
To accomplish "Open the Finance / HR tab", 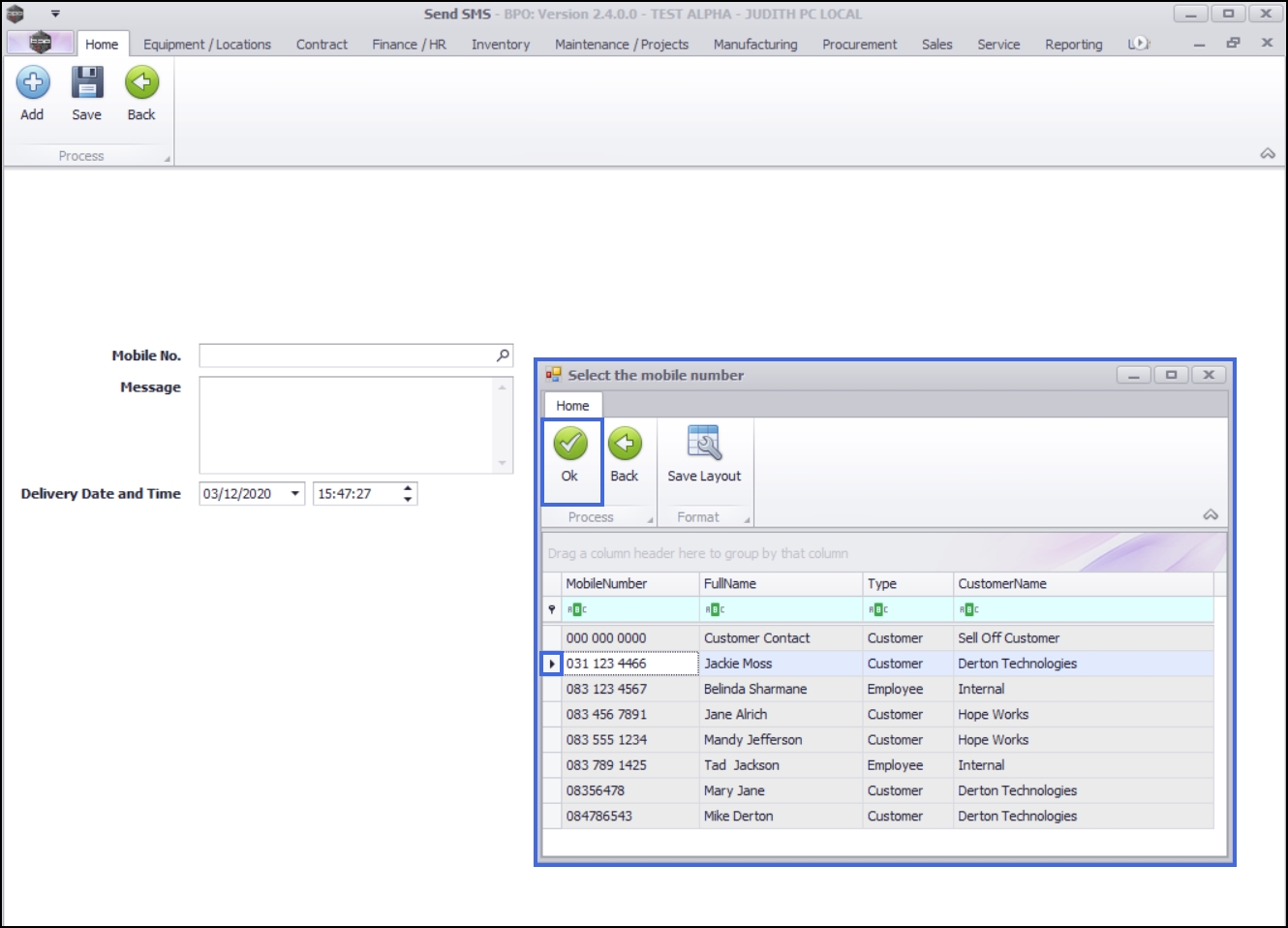I will (x=409, y=45).
